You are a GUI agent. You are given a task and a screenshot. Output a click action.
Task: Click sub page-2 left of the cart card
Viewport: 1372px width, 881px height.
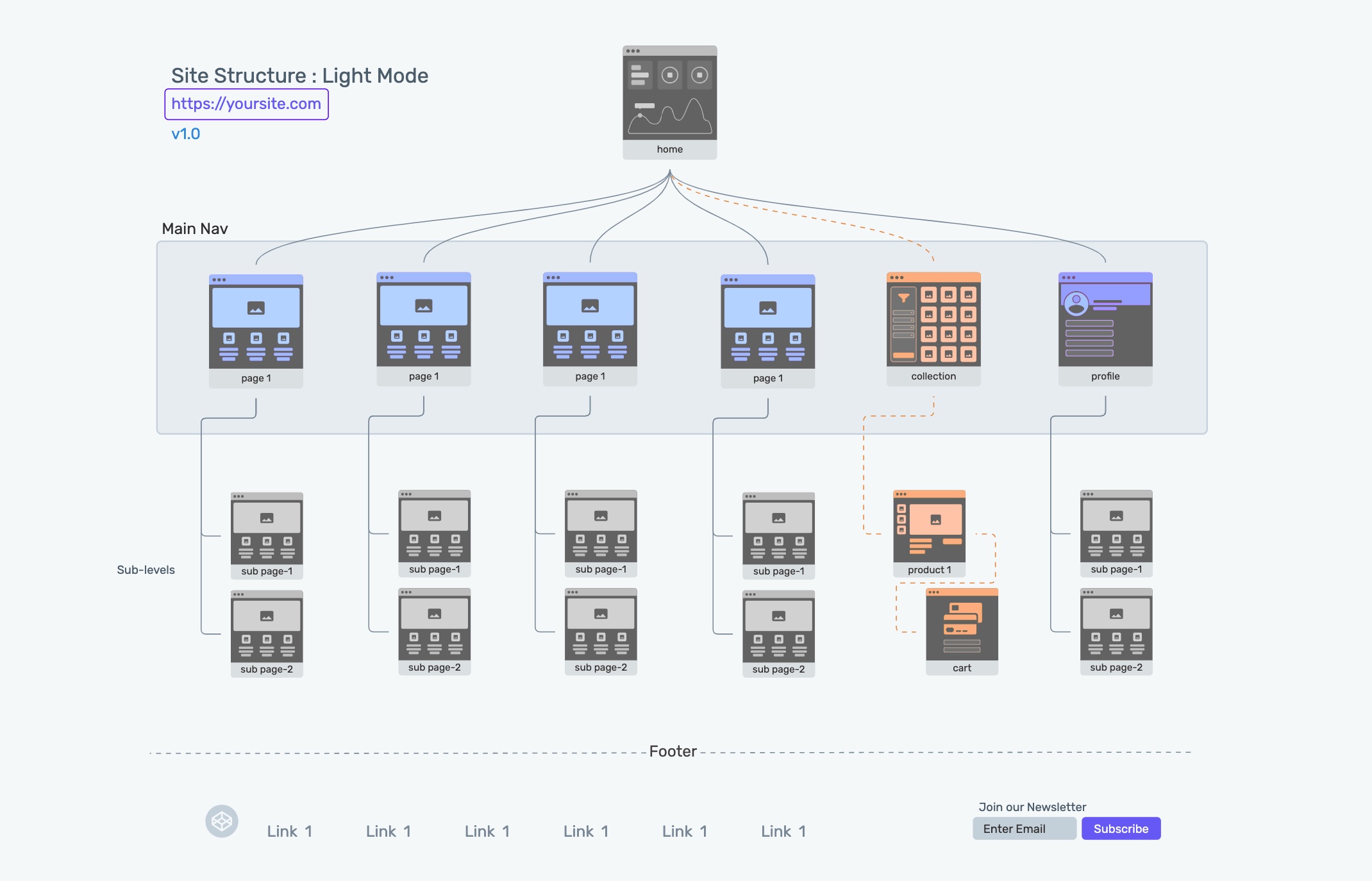(x=778, y=634)
